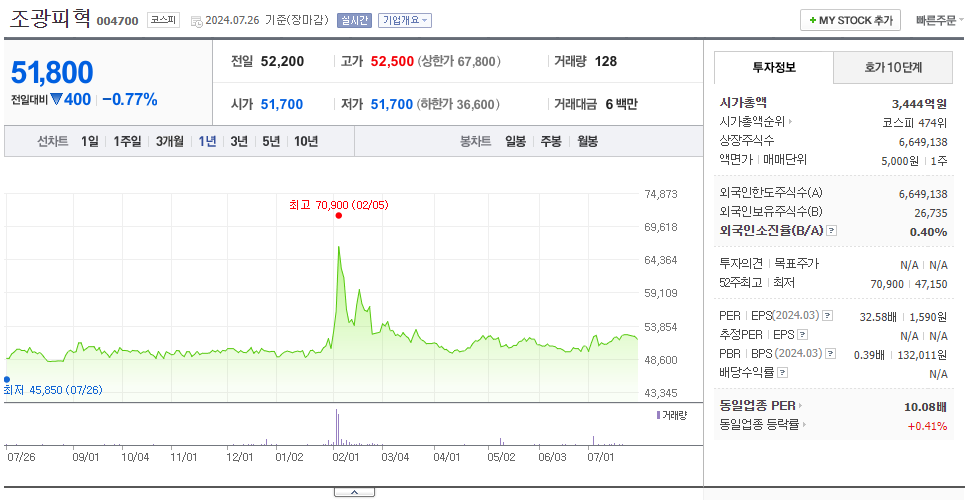This screenshot has width=968, height=500.
Task: Click the calendar icon beside 2024.07.26
Action: pyautogui.click(x=196, y=21)
